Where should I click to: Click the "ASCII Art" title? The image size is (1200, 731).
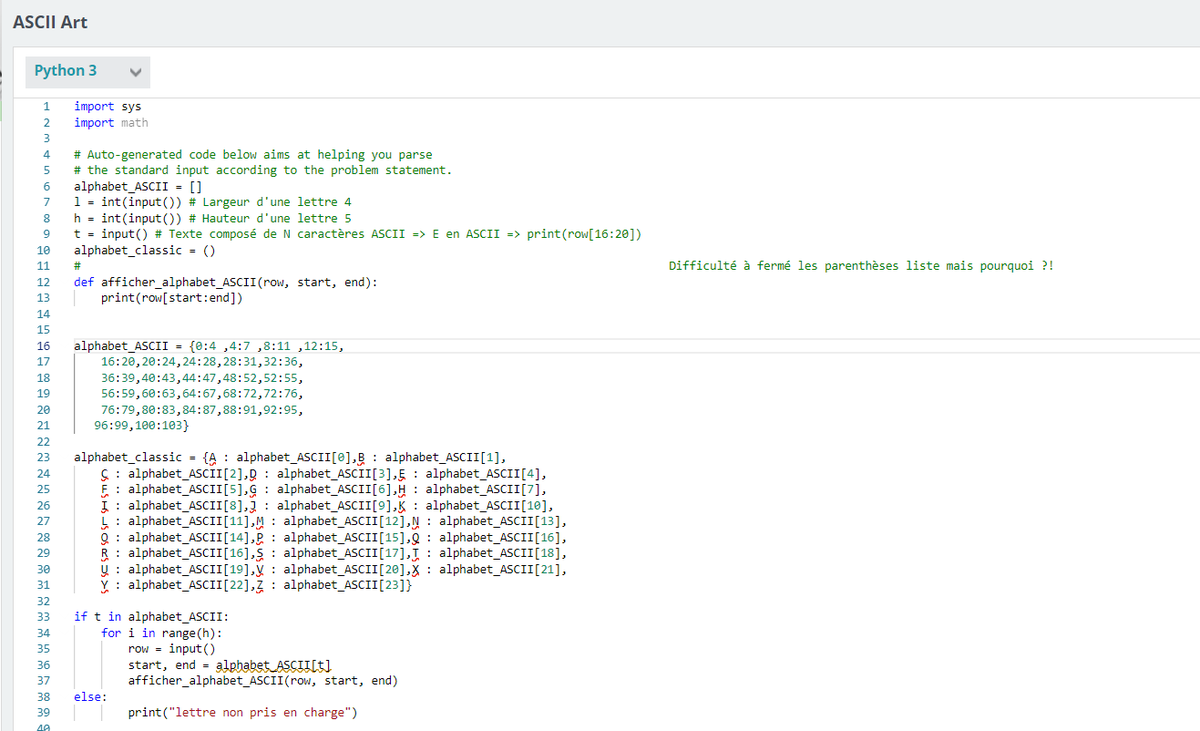tap(50, 22)
